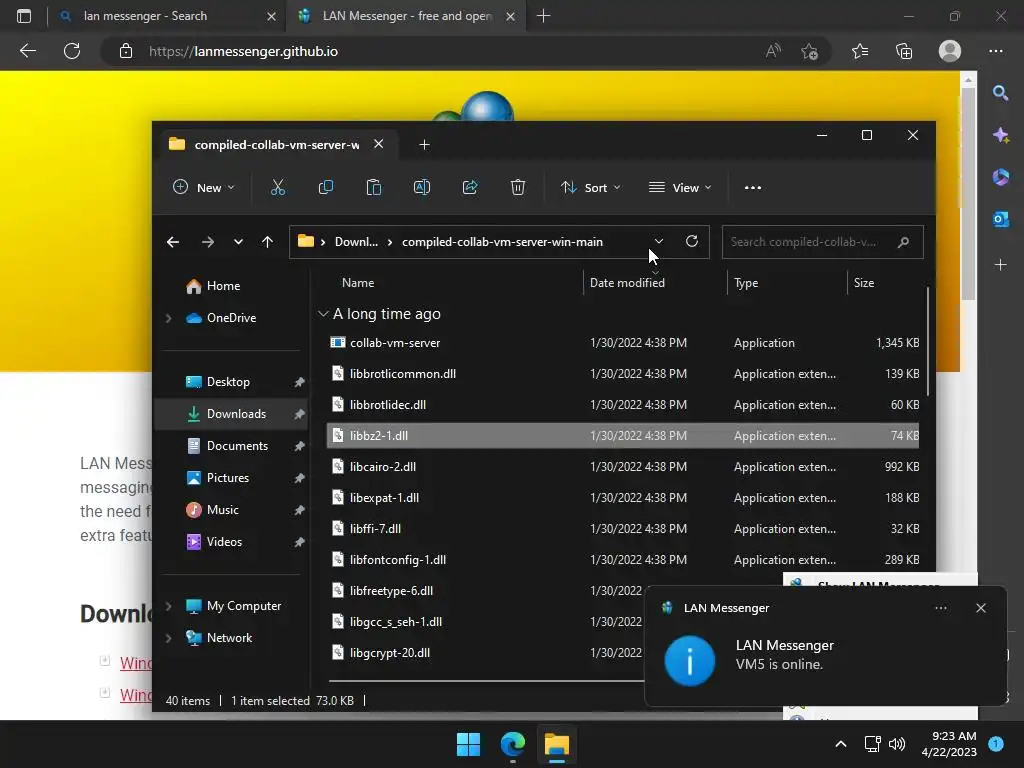Show hidden system tray icons
This screenshot has width=1024, height=768.
pos(841,744)
